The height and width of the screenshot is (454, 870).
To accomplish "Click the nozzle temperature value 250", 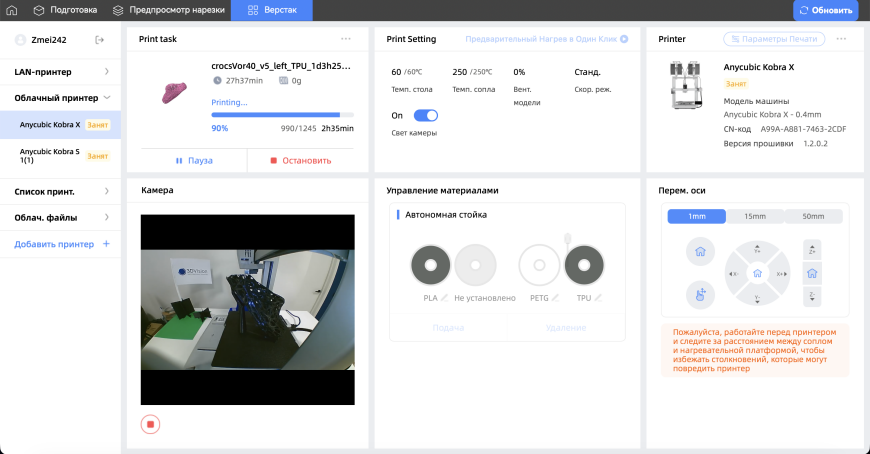I will pyautogui.click(x=459, y=72).
